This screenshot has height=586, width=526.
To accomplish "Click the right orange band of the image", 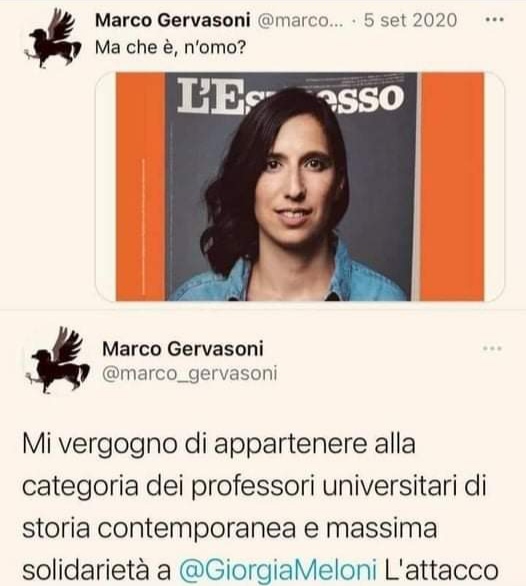I will pos(453,186).
